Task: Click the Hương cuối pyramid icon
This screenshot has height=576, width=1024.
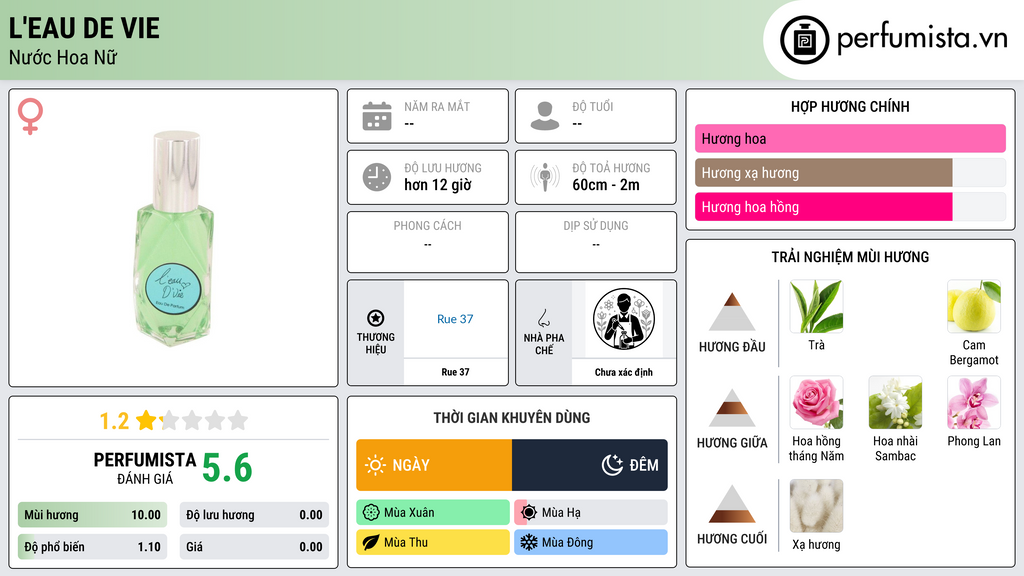Action: [732, 504]
